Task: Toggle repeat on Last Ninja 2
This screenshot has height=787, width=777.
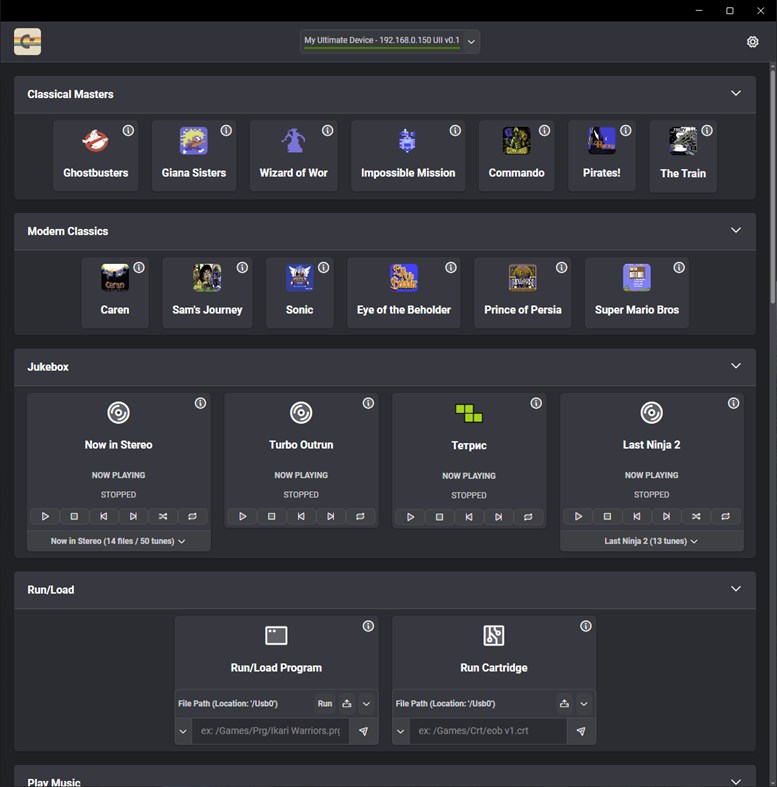Action: [x=726, y=516]
